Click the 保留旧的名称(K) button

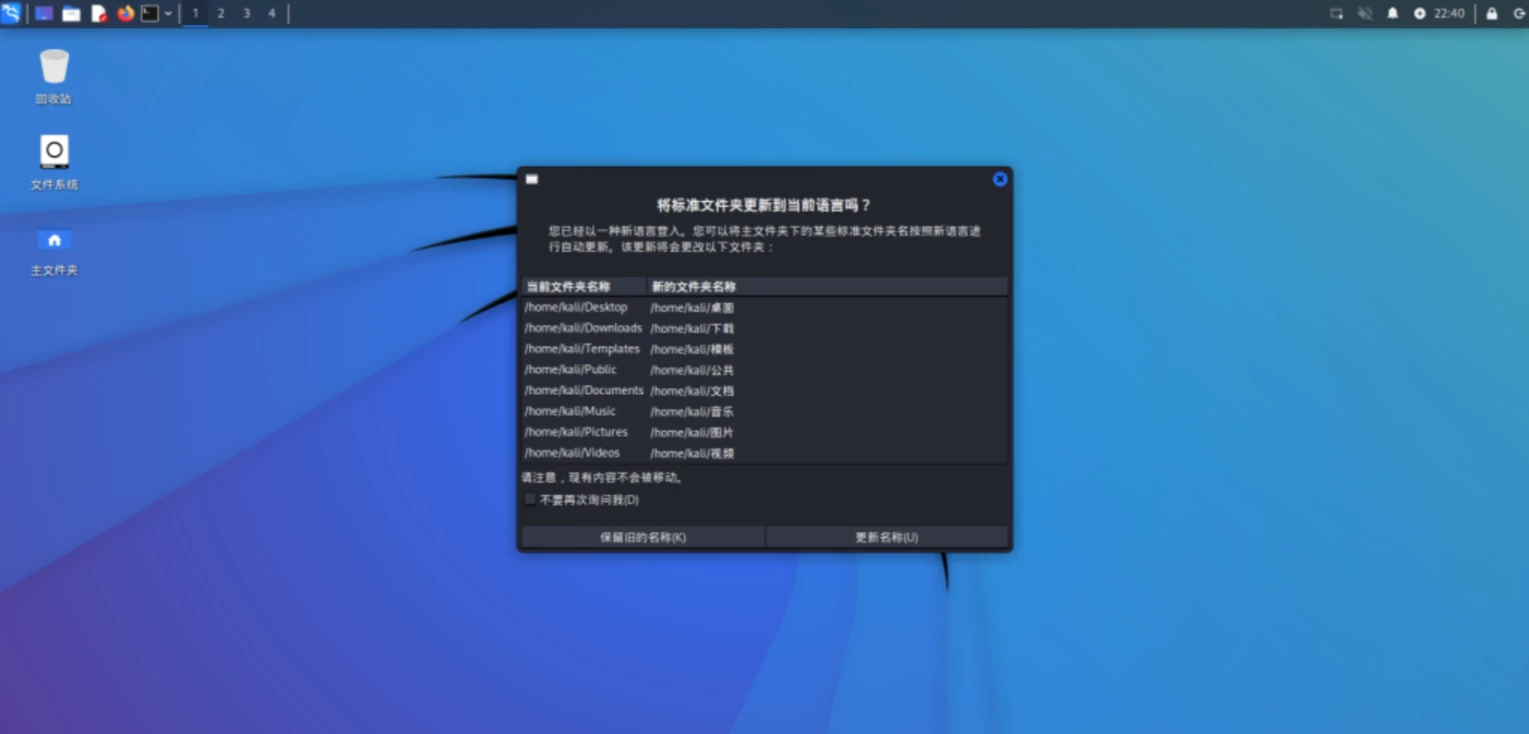[x=643, y=537]
